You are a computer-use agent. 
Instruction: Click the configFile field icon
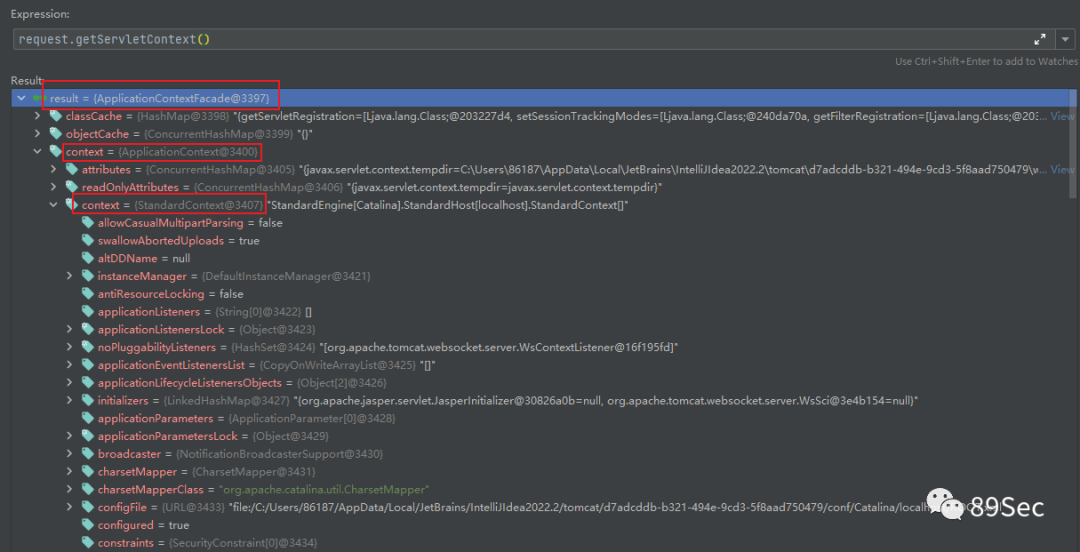[87, 507]
